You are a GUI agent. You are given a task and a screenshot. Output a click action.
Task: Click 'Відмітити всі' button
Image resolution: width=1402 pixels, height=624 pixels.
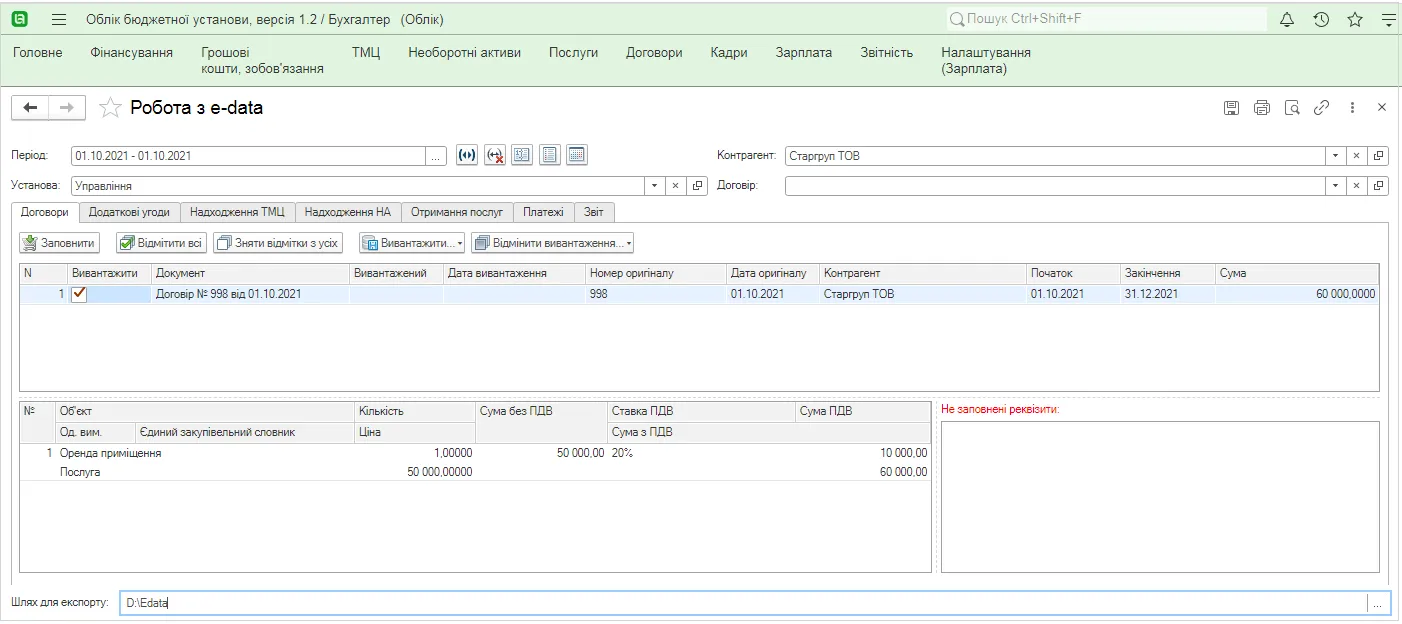(161, 243)
